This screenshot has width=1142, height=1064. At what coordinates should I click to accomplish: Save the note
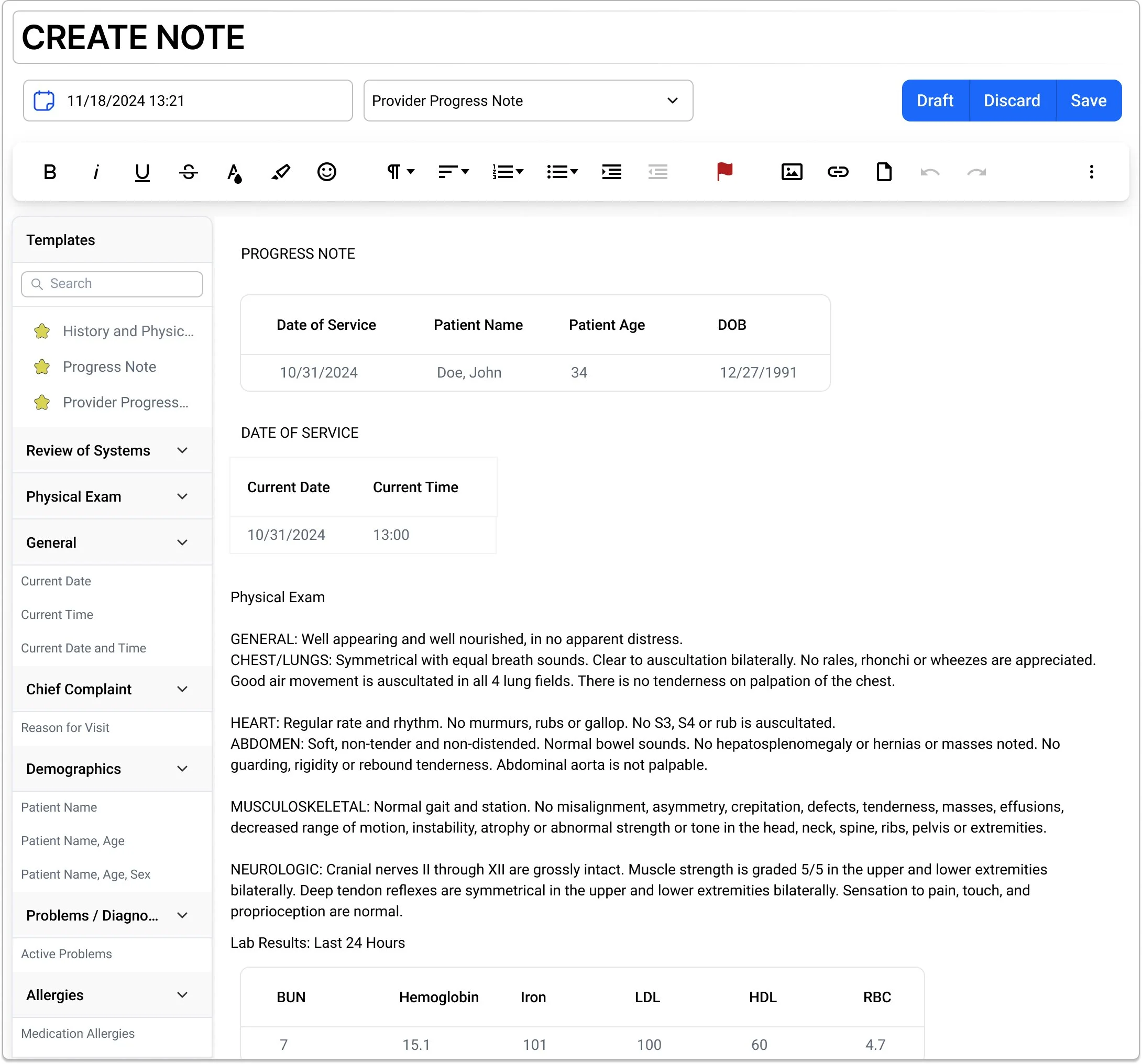pyautogui.click(x=1088, y=101)
